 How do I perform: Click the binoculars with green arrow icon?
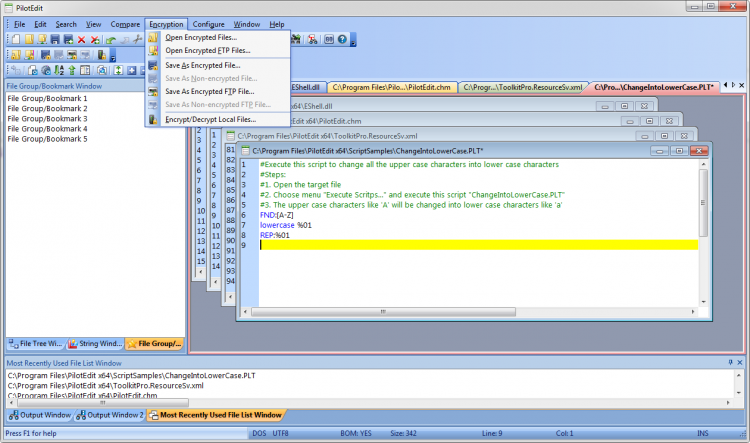296,39
